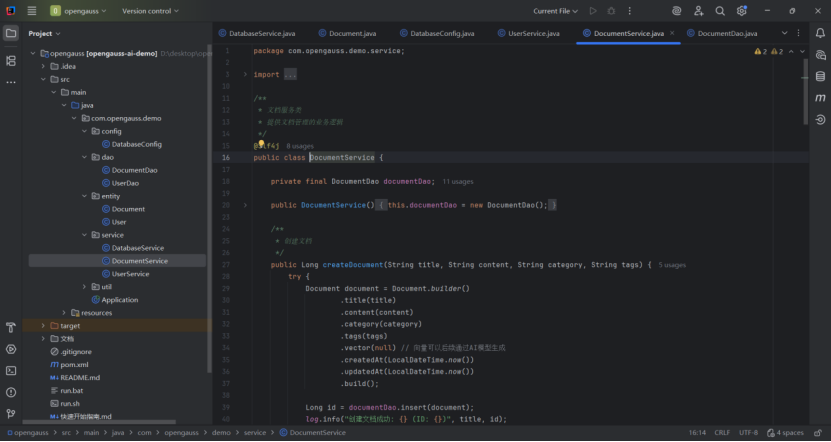Open the right-side tool window below Maven
This screenshot has width=831, height=442.
(x=820, y=120)
